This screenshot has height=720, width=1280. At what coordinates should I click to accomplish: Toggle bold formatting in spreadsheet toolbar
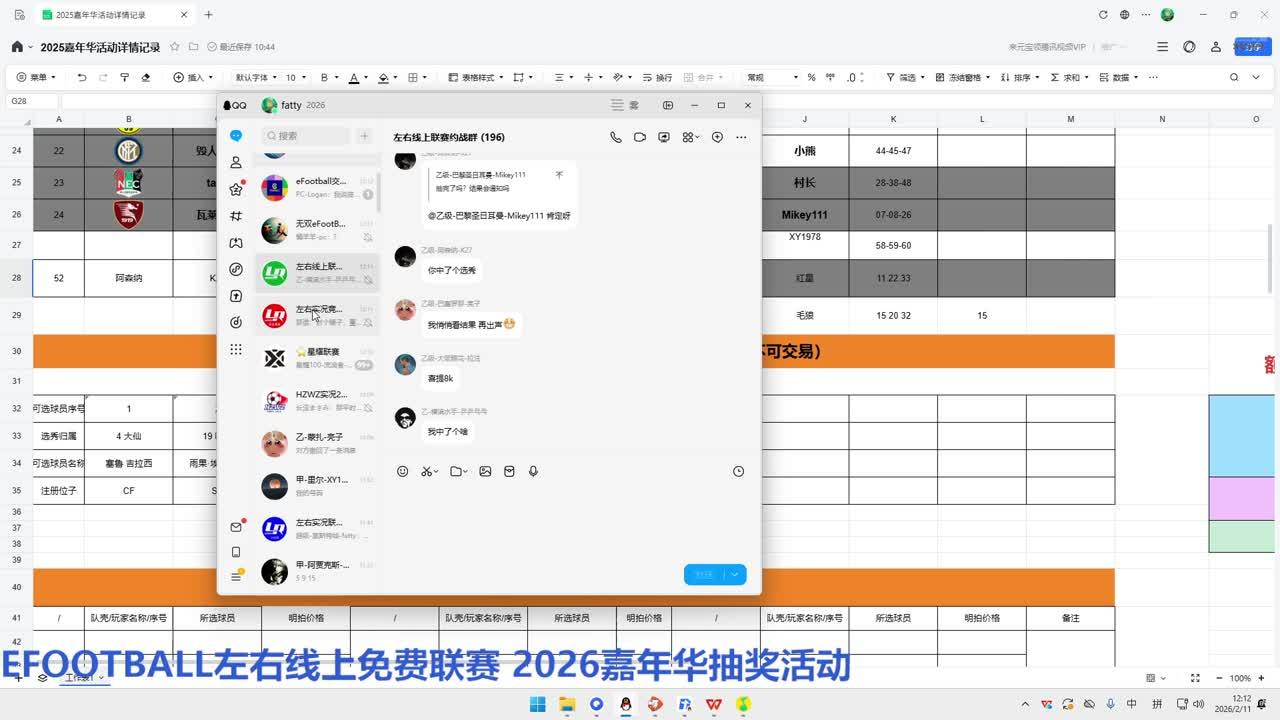coord(323,77)
